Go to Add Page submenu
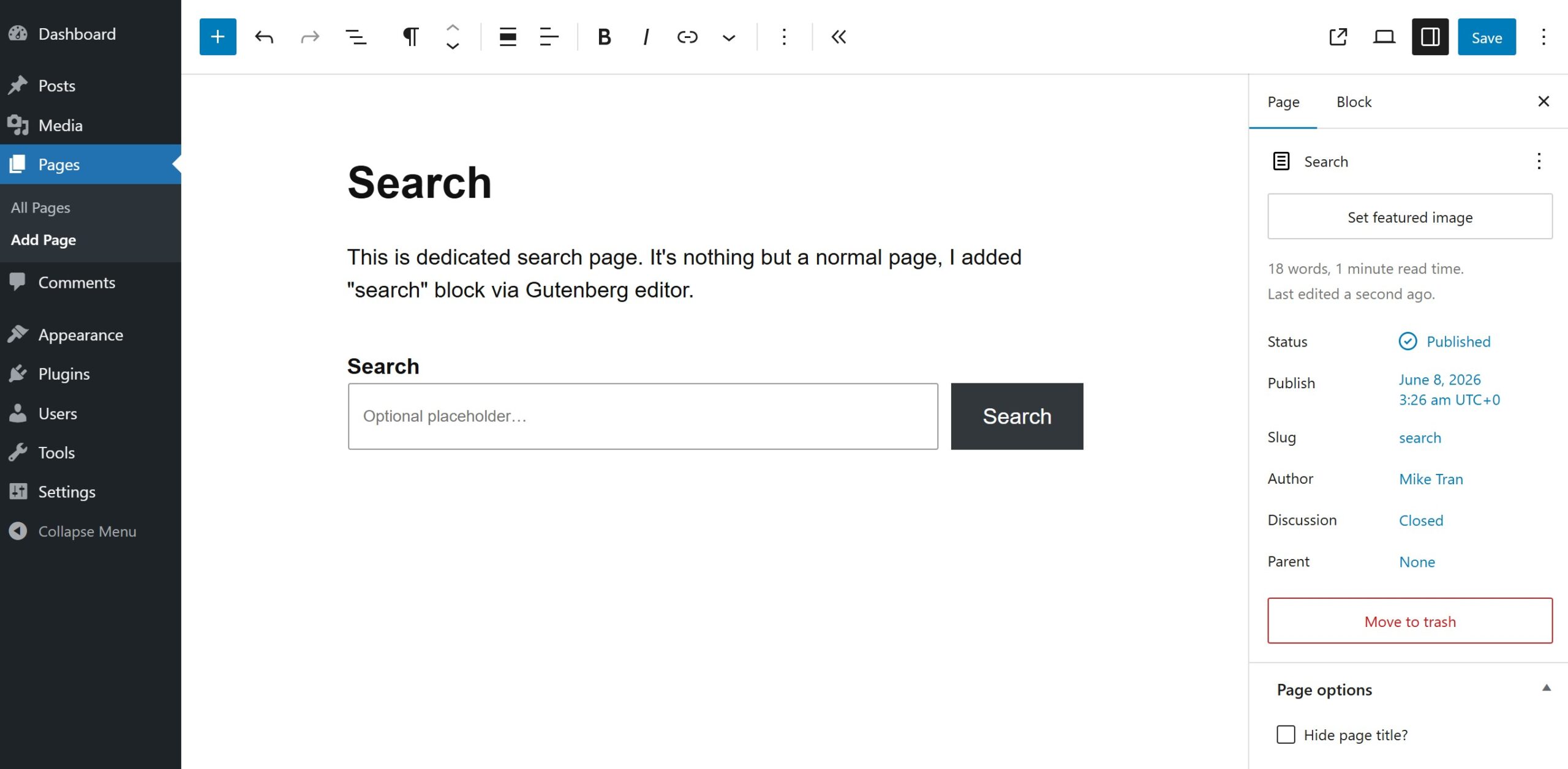The image size is (1568, 769). (43, 240)
